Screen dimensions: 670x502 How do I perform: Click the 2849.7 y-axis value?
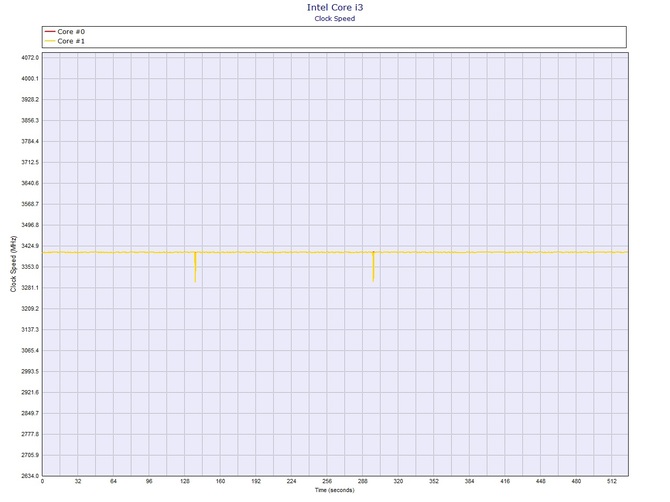[30, 414]
